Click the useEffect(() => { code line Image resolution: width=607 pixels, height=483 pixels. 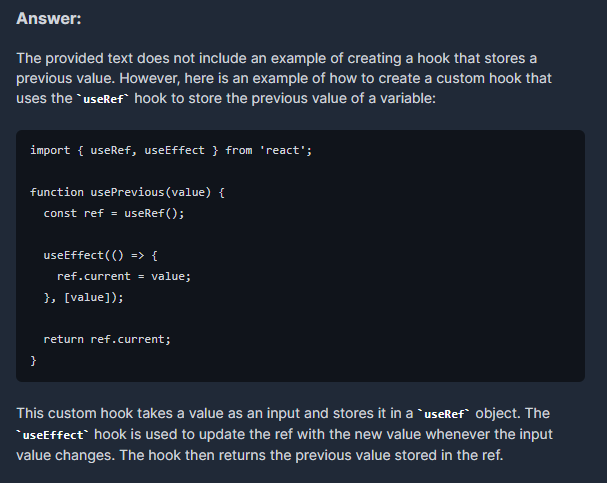pos(100,255)
